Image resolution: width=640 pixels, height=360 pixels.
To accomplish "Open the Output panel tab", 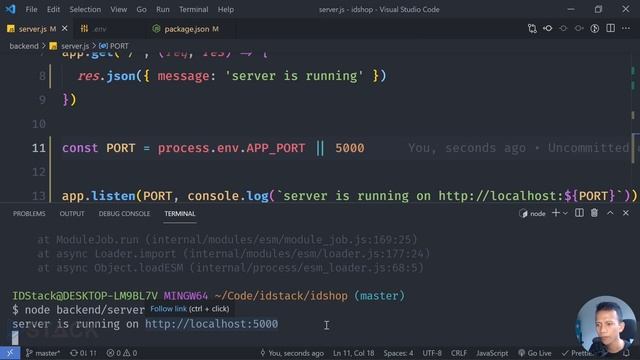I will [72, 213].
